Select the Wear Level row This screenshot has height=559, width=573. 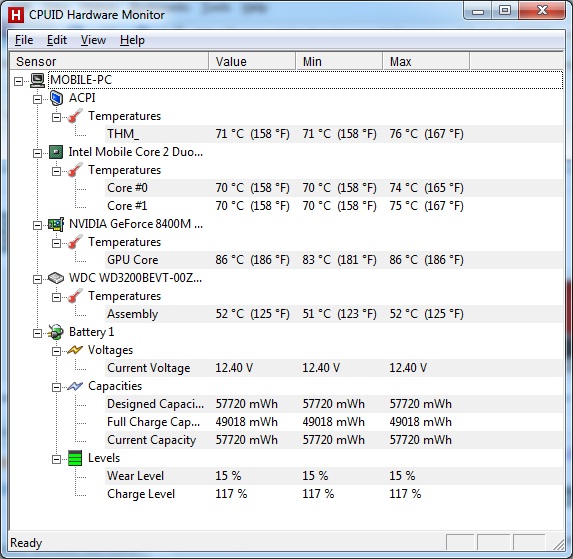(334, 476)
